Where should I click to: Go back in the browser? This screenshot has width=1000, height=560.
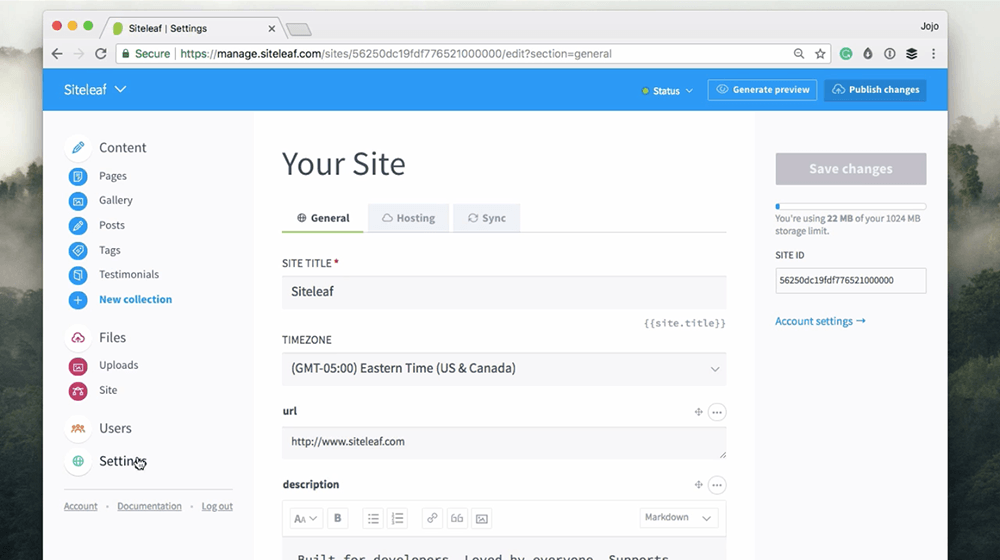pos(57,54)
